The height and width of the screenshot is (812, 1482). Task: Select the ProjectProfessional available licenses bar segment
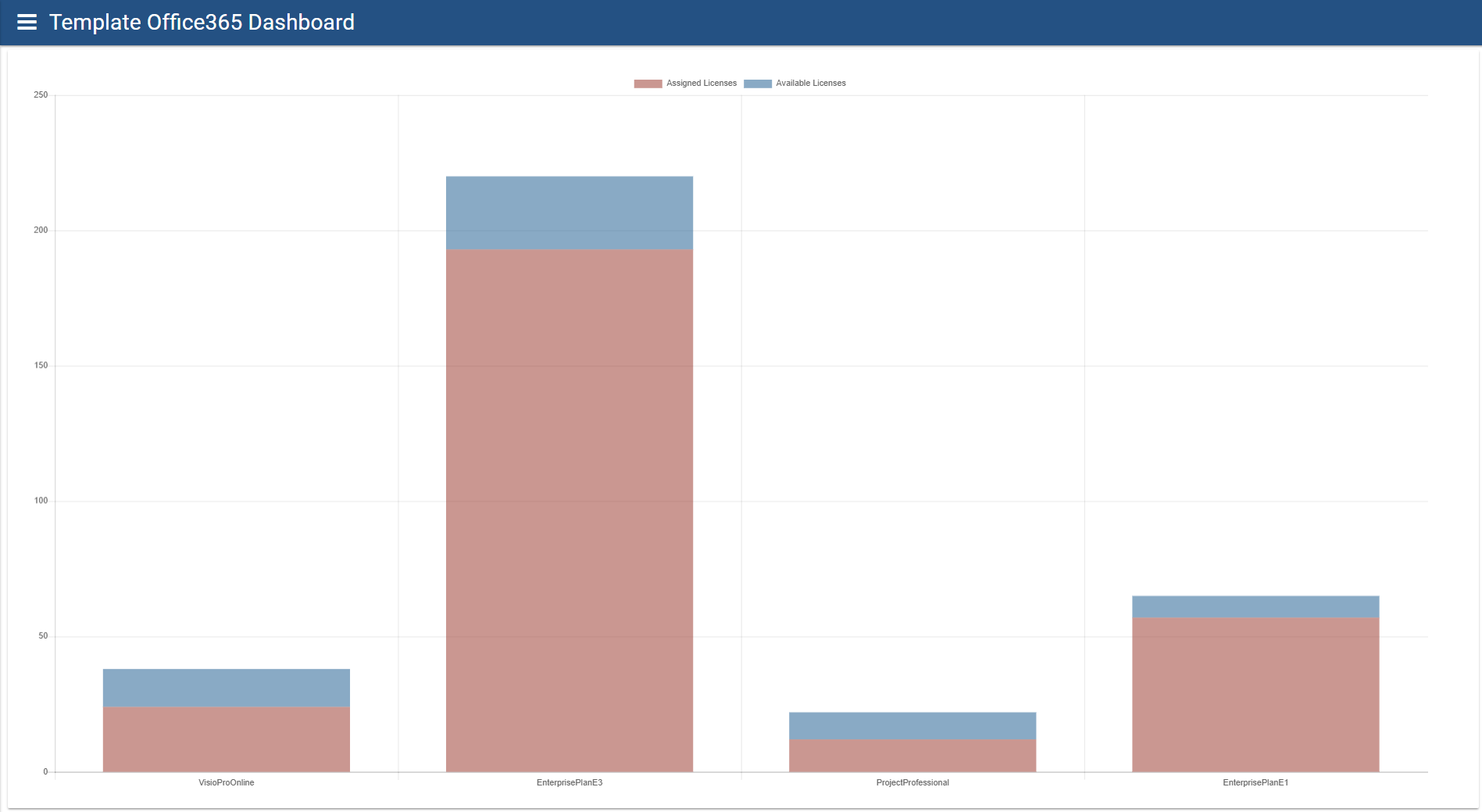click(912, 726)
